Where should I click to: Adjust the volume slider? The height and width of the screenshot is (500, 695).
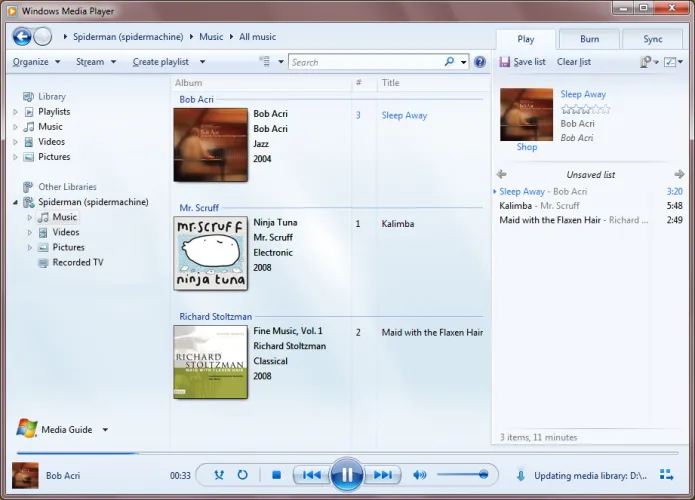pos(463,475)
